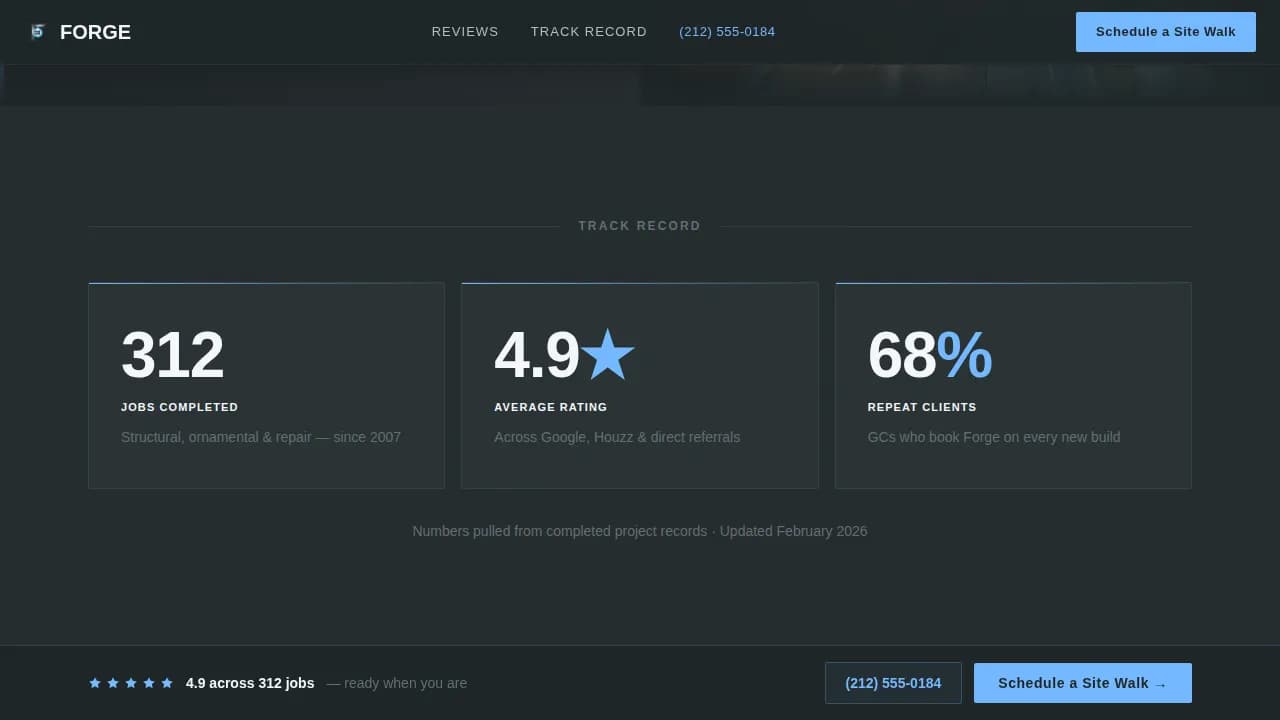Call the phone number in the header
This screenshot has height=720, width=1280.
click(x=727, y=32)
